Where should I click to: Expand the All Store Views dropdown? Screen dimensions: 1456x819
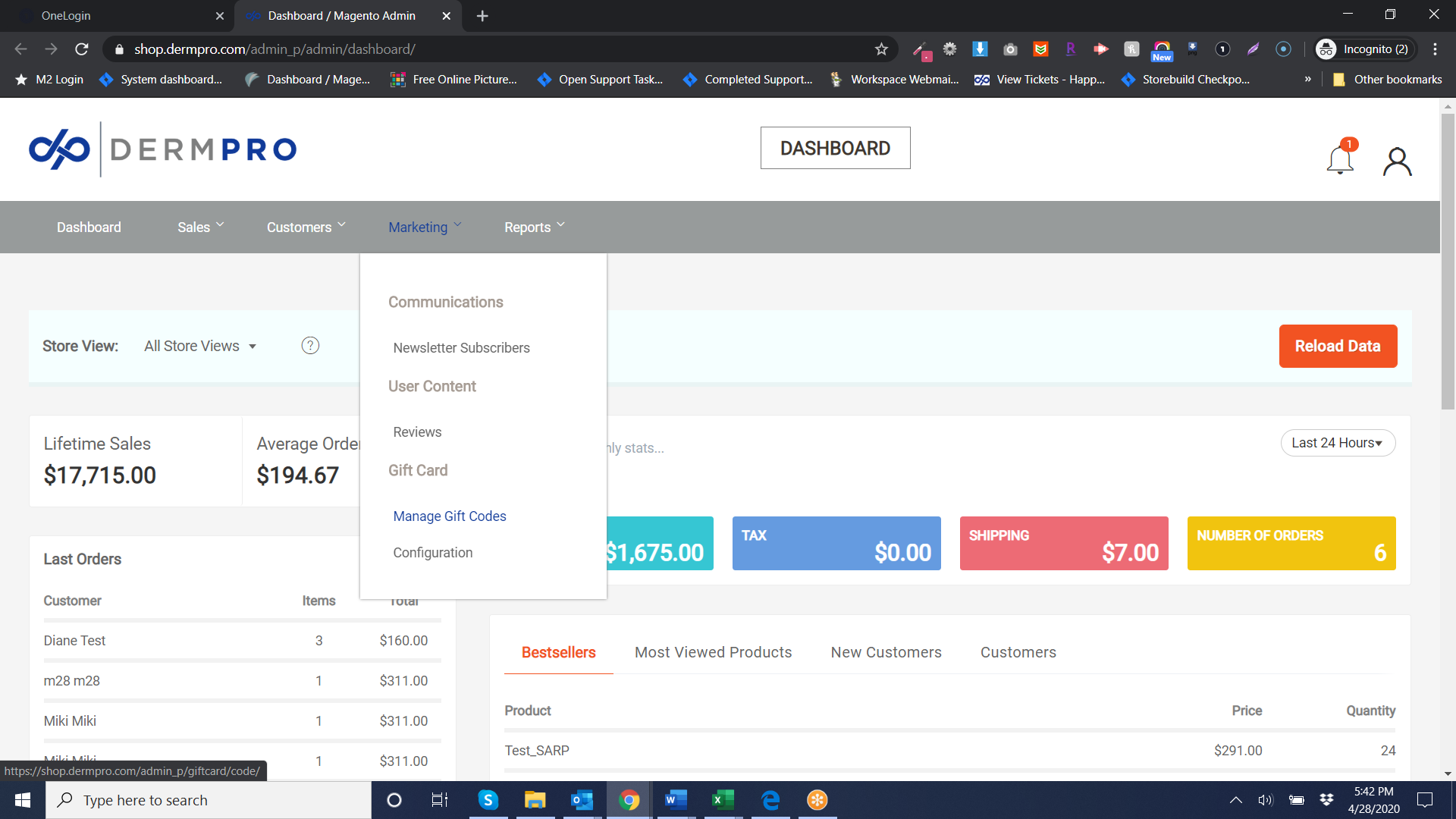click(x=200, y=347)
